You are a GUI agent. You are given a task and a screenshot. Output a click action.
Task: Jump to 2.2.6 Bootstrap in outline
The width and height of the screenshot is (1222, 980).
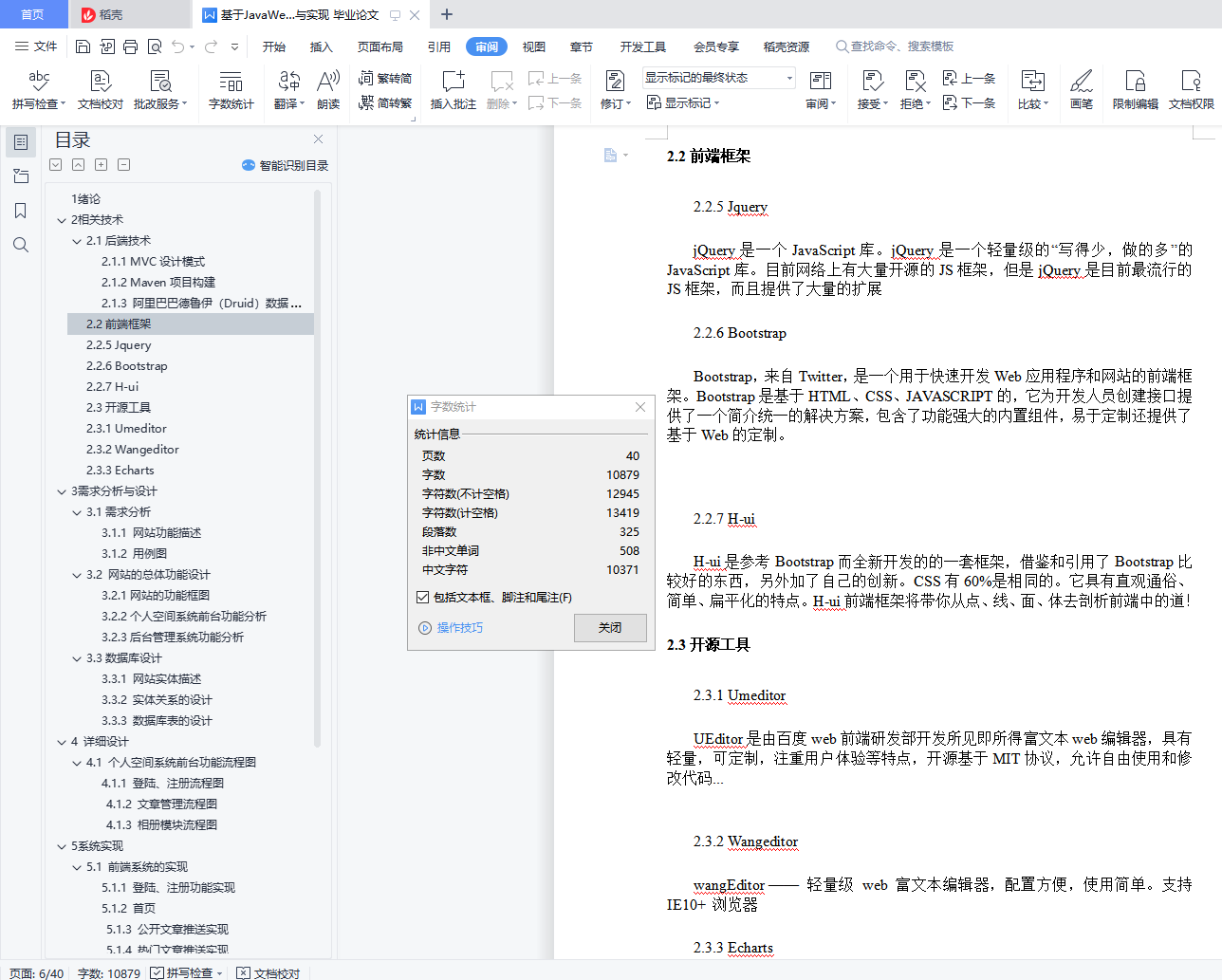[x=127, y=366]
